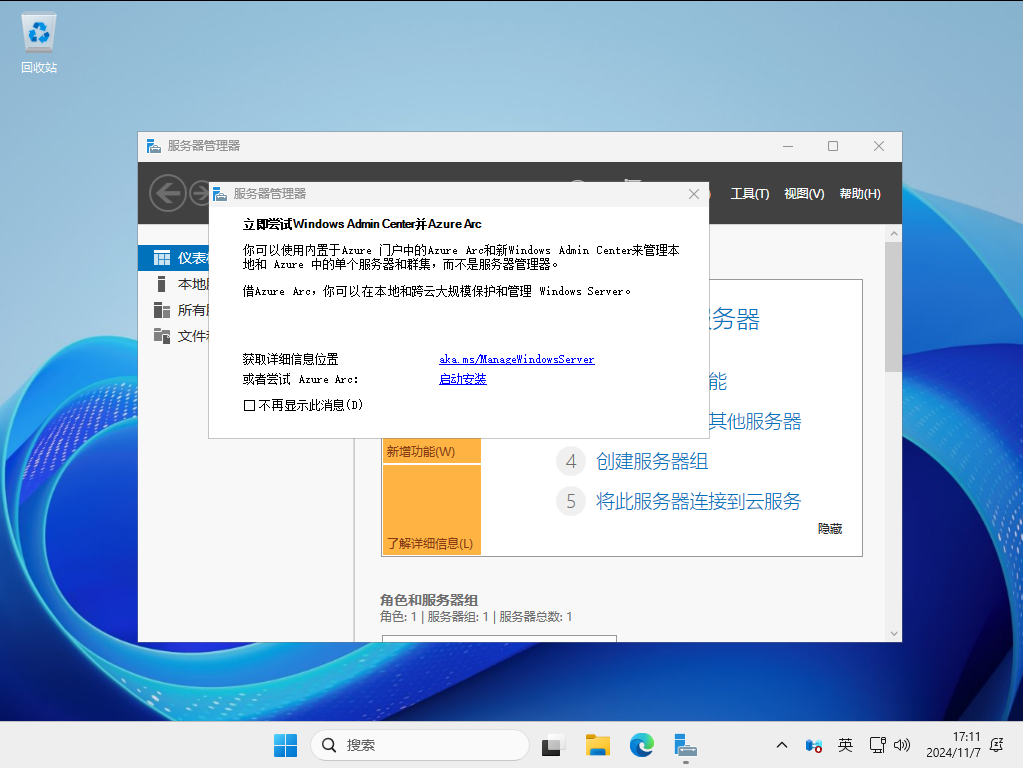The width and height of the screenshot is (1023, 768).
Task: Open the aka.ms/ManageWindowsServer link
Action: coord(516,359)
